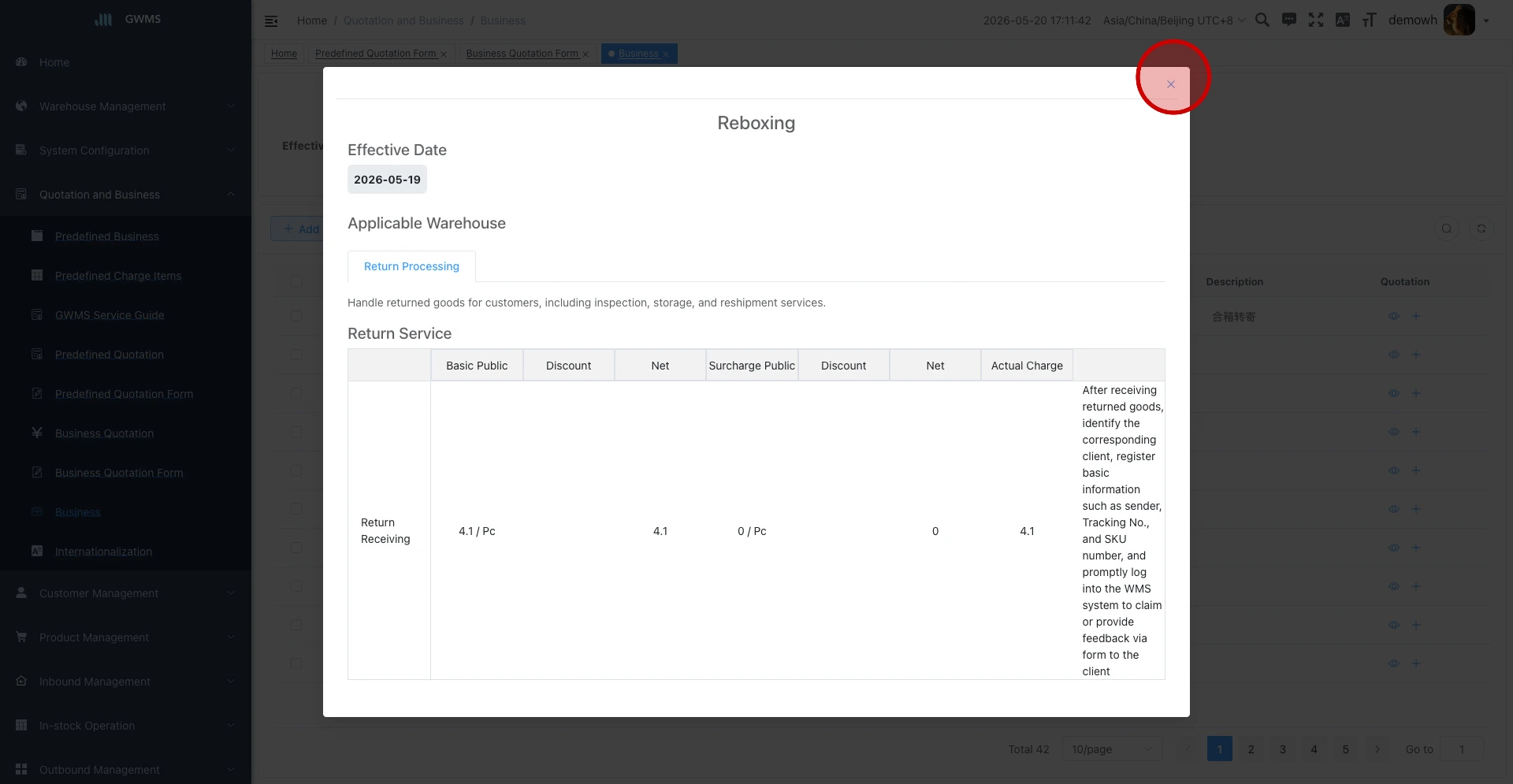
Task: Close the Predefined Quotation Form tab
Action: pos(444,54)
